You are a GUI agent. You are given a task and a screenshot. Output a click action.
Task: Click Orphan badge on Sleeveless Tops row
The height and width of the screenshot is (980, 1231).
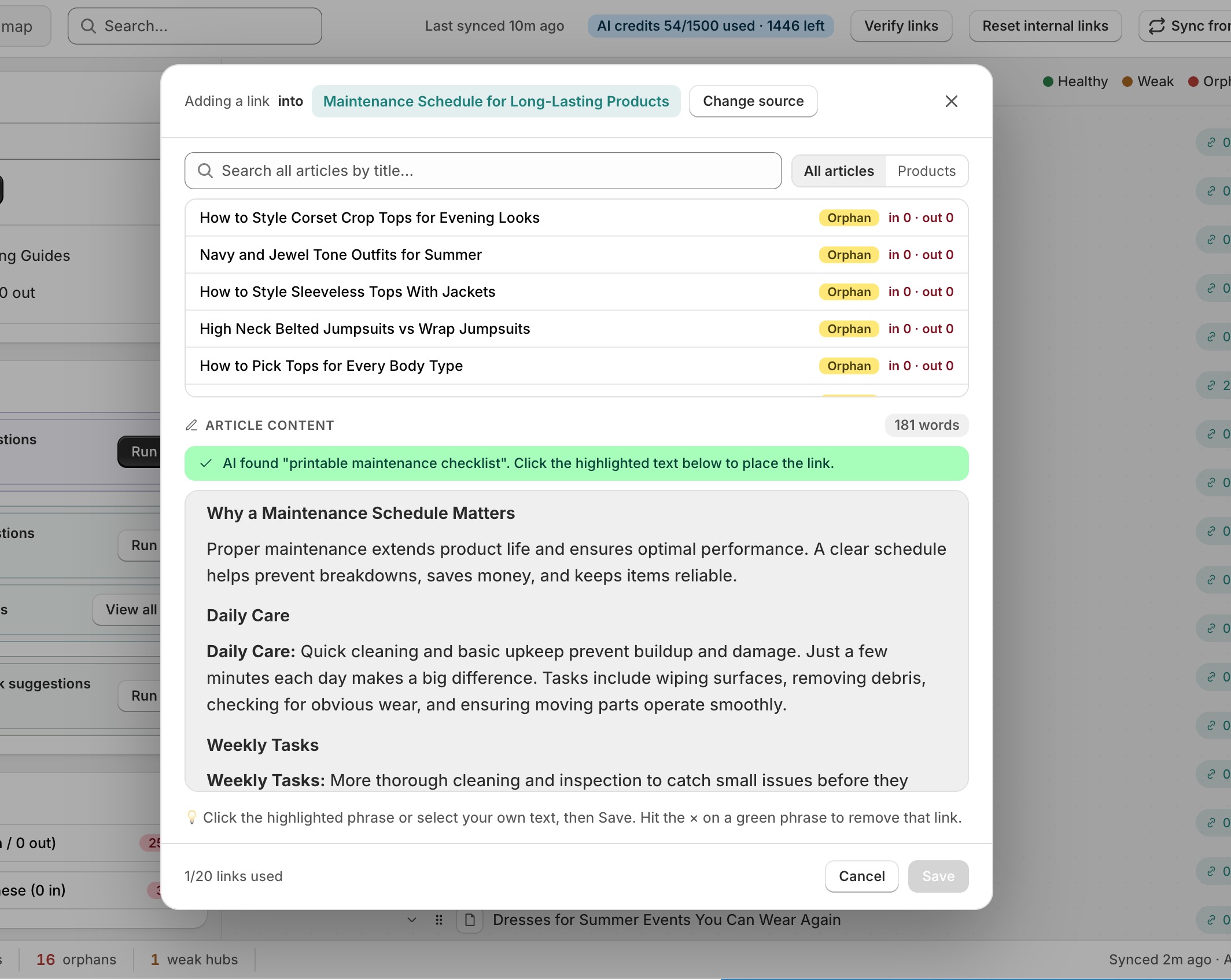(x=849, y=292)
